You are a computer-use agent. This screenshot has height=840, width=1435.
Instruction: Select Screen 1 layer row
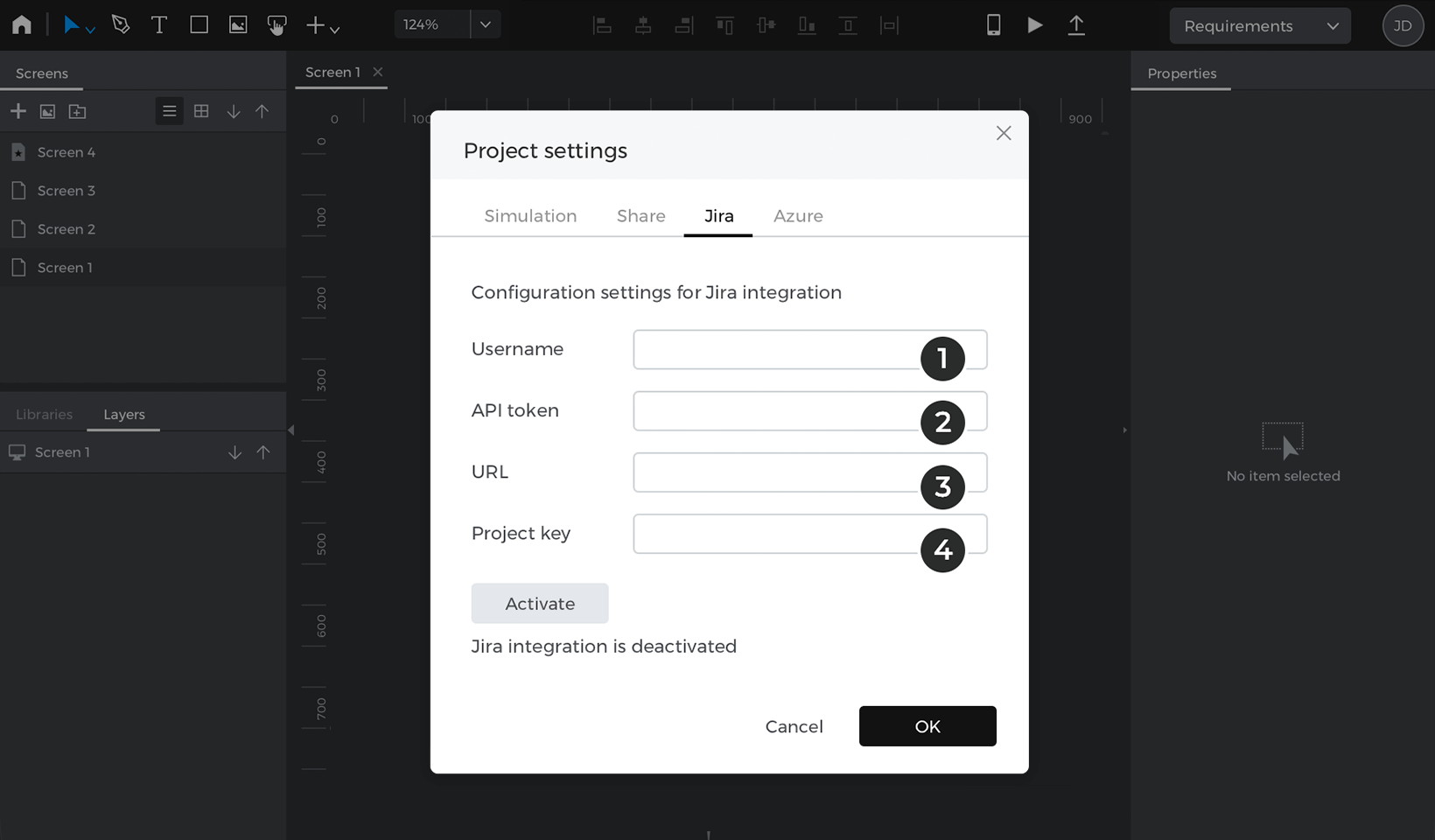pos(143,452)
